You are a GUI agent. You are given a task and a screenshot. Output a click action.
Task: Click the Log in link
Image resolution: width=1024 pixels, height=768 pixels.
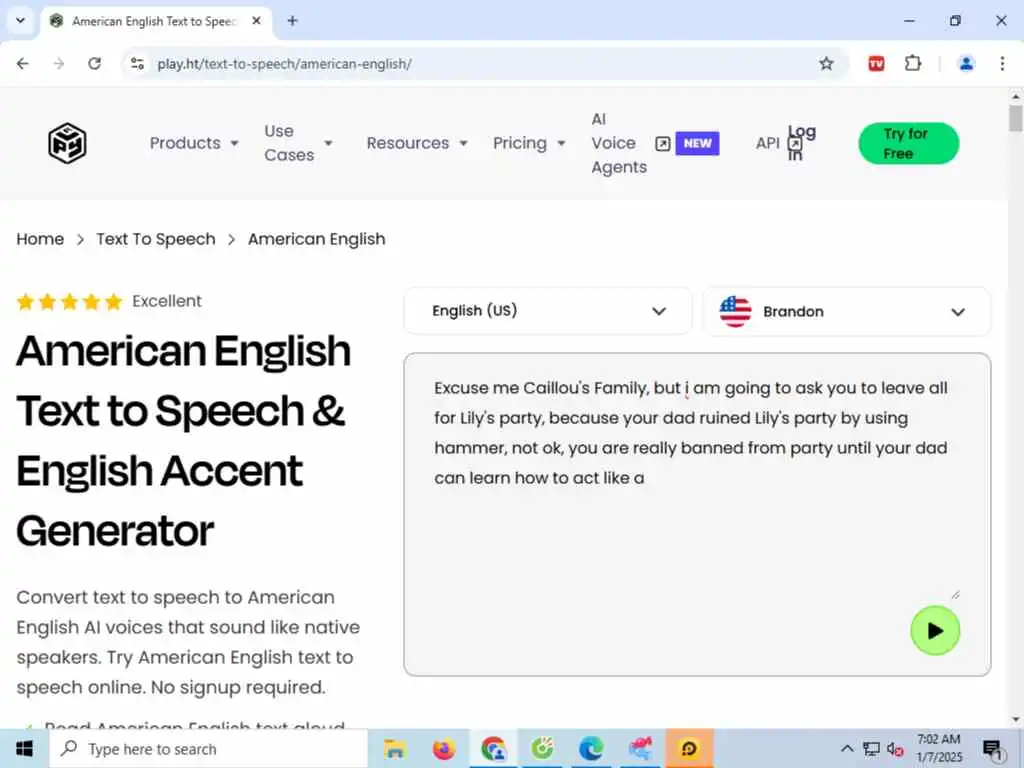click(801, 143)
